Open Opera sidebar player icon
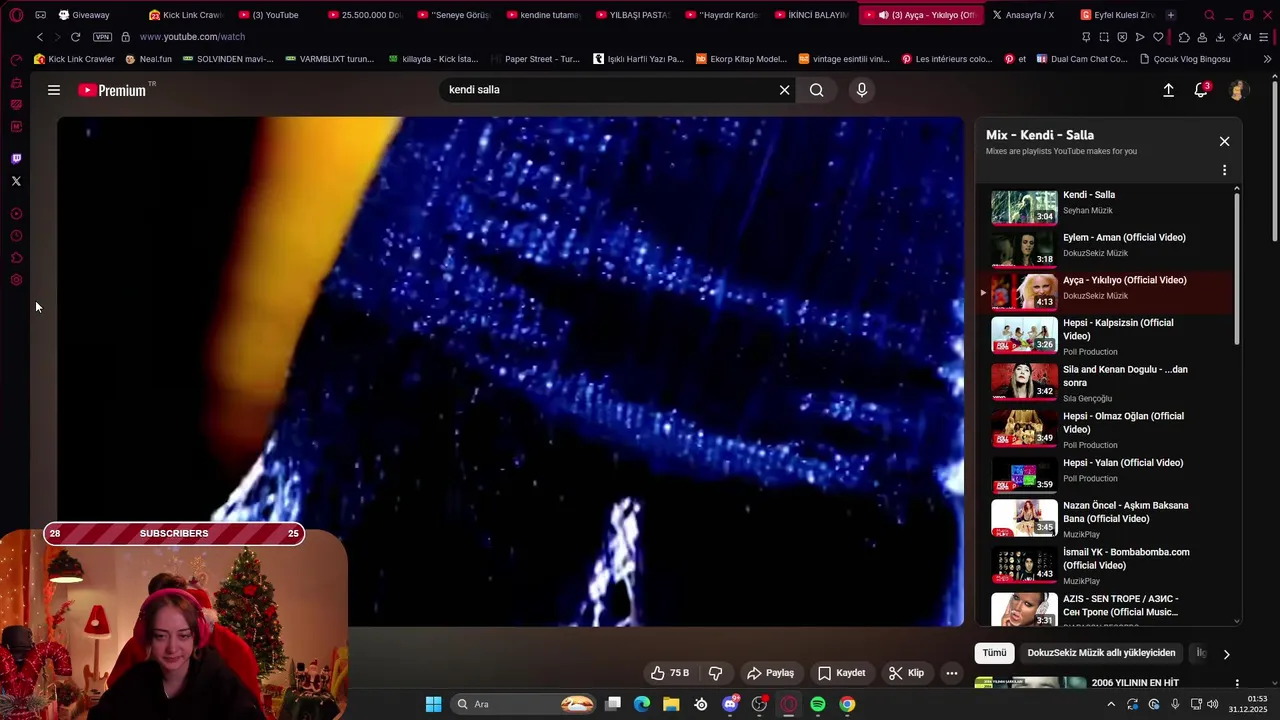 point(16,213)
